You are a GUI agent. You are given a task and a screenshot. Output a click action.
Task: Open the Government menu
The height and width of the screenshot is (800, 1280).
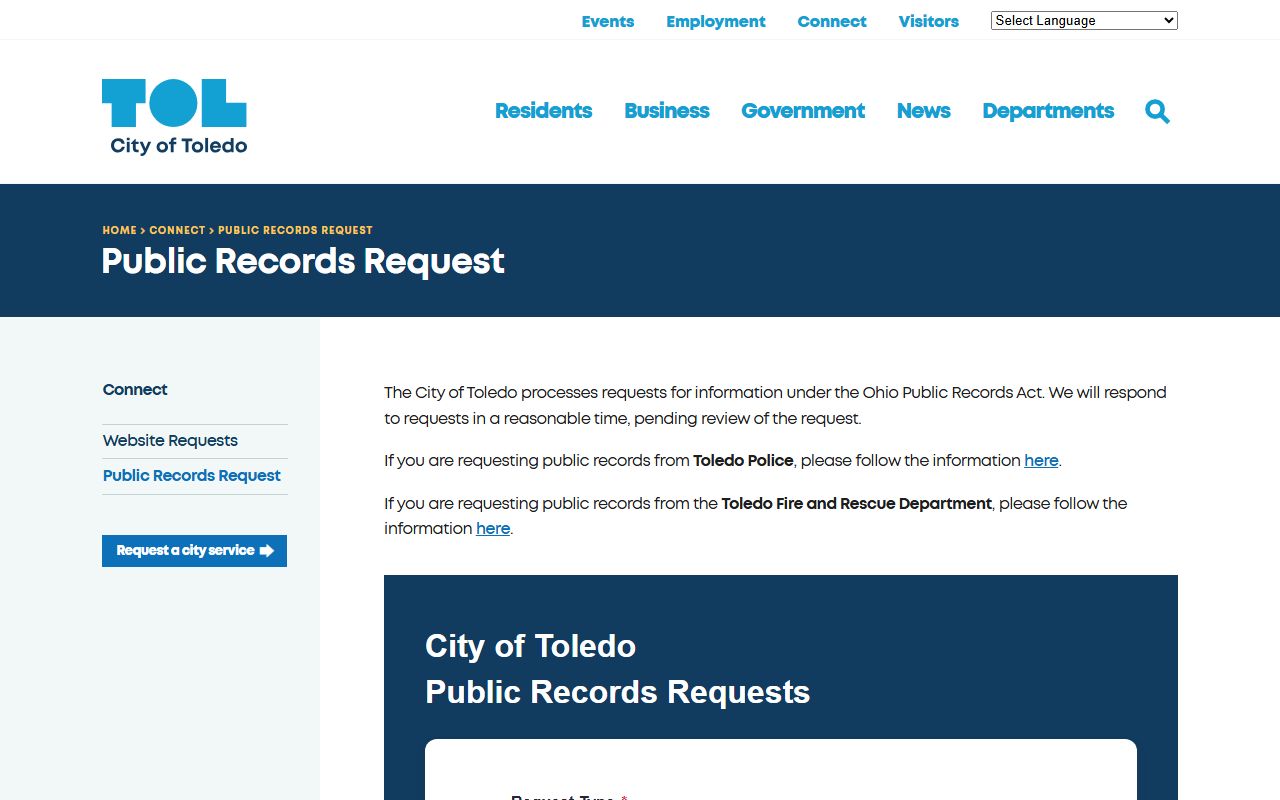[x=803, y=111]
